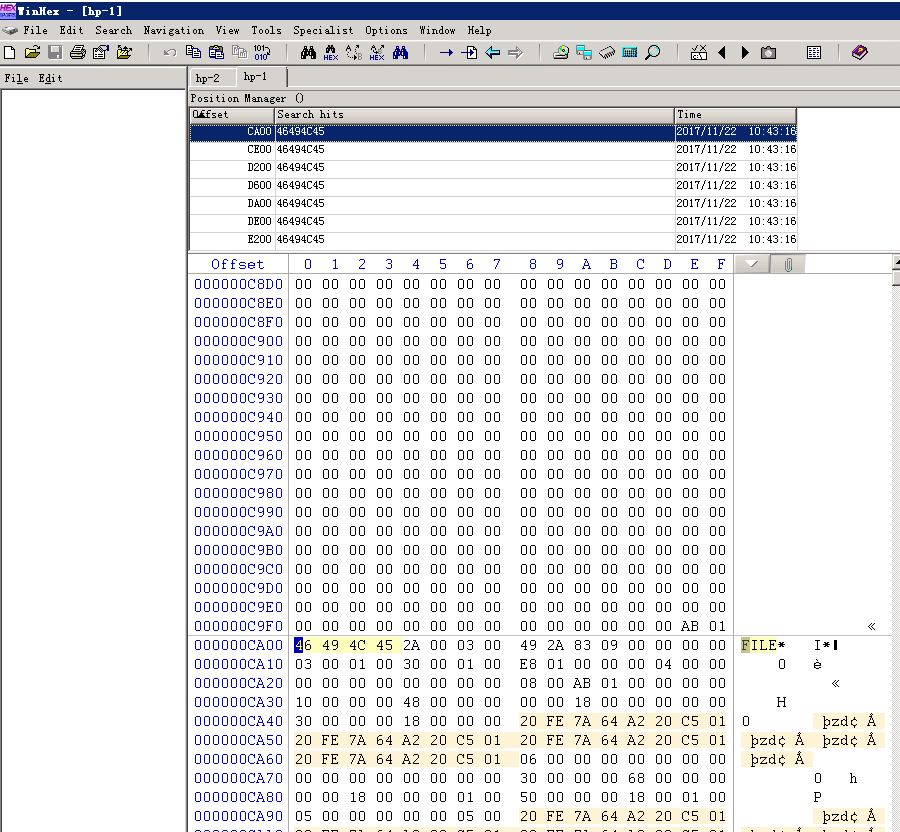Click byte 46 at offset CA00
Screen dimensions: 900x832
303,646
